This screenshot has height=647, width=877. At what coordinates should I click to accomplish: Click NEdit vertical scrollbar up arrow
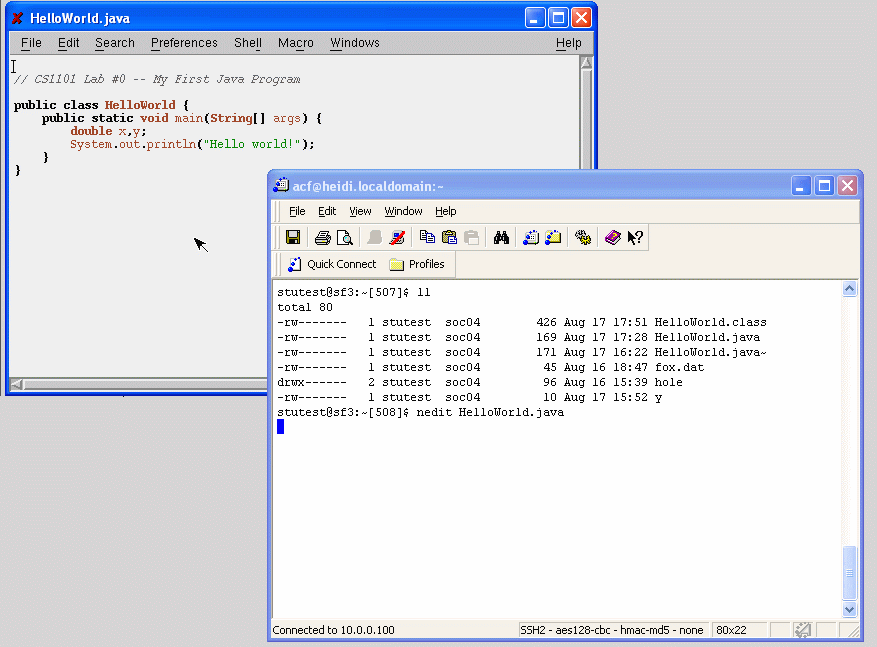(586, 63)
